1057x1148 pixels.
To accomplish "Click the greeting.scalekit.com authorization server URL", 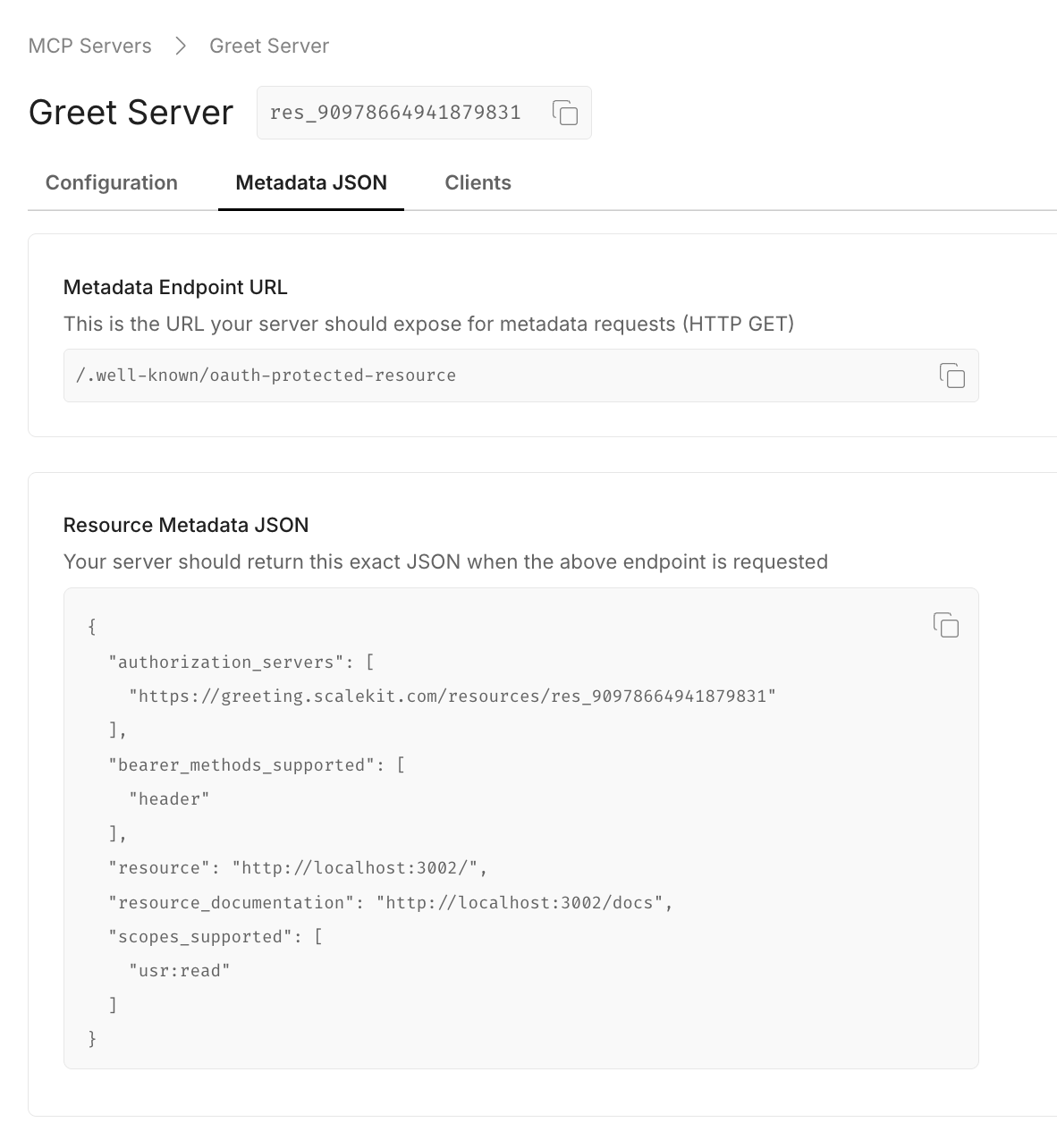I will 452,696.
